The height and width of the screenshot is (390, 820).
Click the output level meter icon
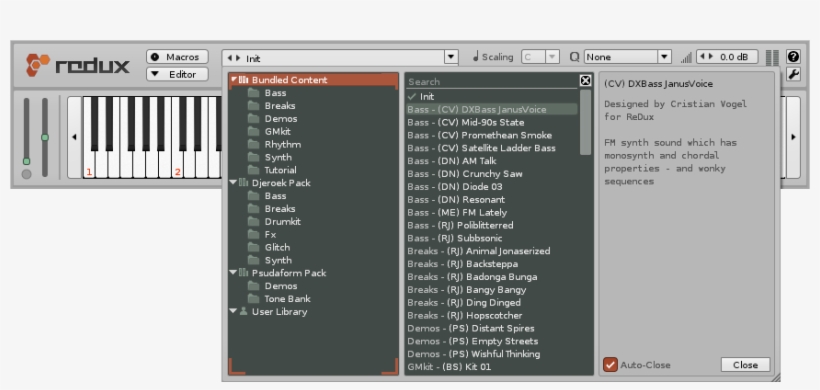pyautogui.click(x=772, y=58)
